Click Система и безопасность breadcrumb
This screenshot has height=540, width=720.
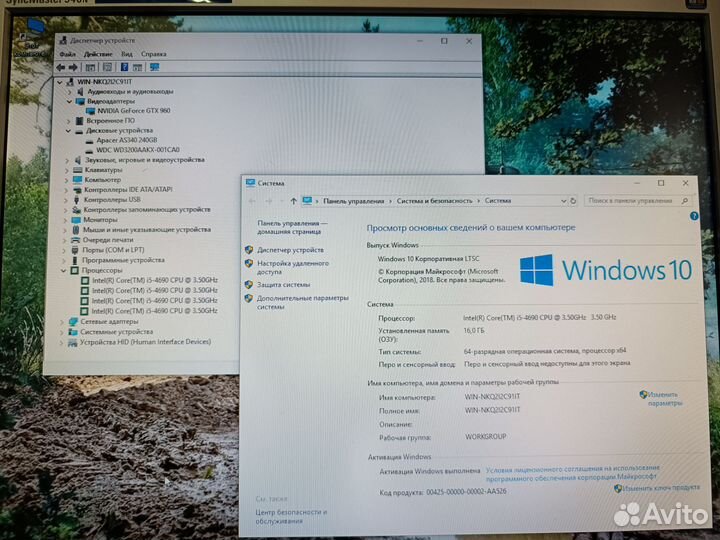434,201
